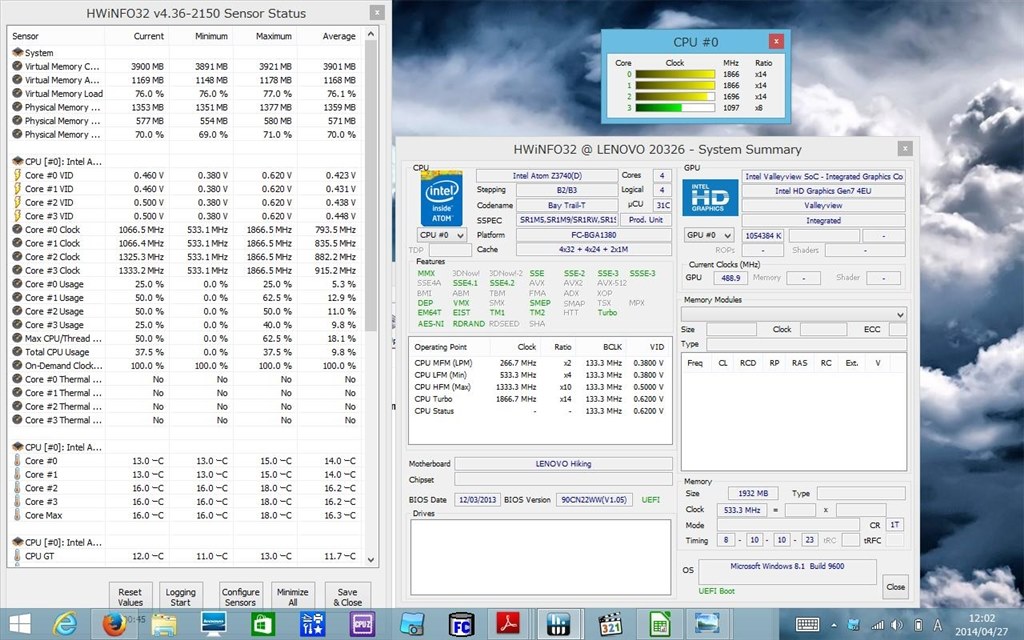The image size is (1024, 640).
Task: Open Media Player Classic taskbar icon
Action: (x=609, y=624)
